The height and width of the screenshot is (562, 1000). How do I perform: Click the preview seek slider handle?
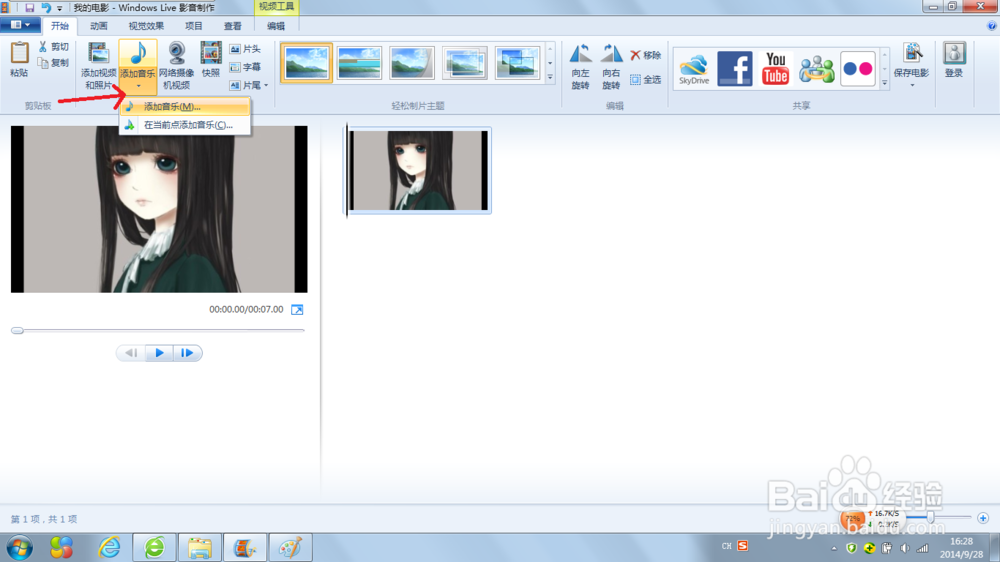[x=17, y=330]
